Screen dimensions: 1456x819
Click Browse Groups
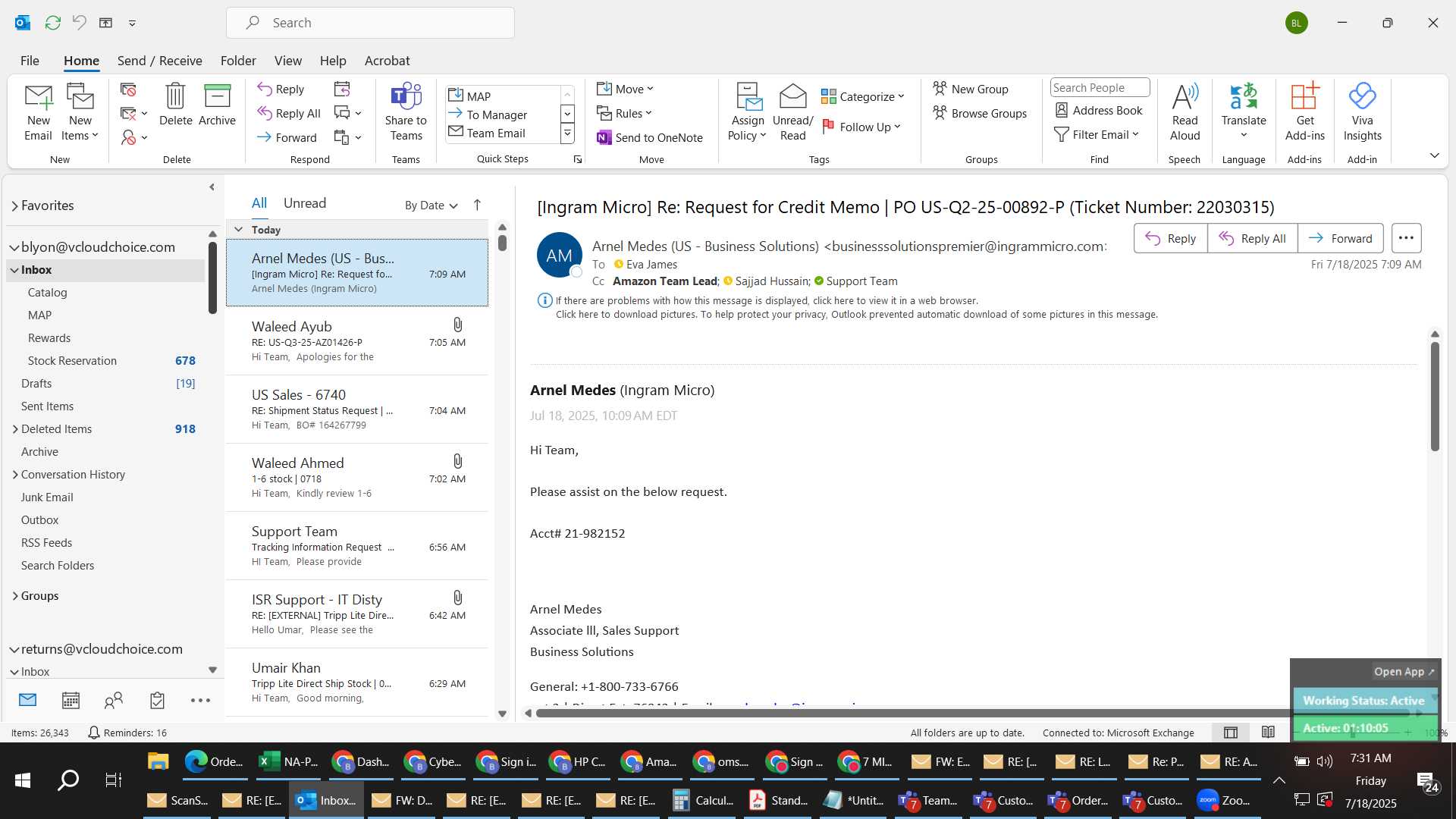point(980,113)
